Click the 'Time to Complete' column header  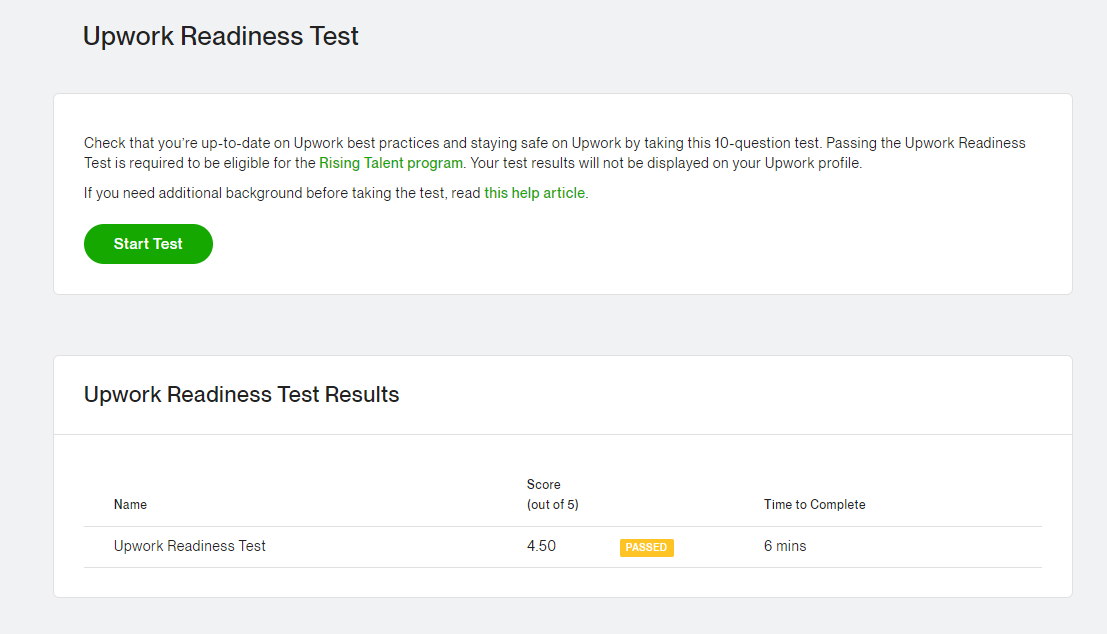pyautogui.click(x=815, y=505)
